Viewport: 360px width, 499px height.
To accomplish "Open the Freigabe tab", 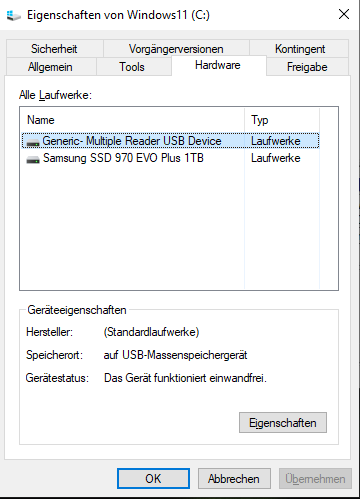I will (307, 67).
